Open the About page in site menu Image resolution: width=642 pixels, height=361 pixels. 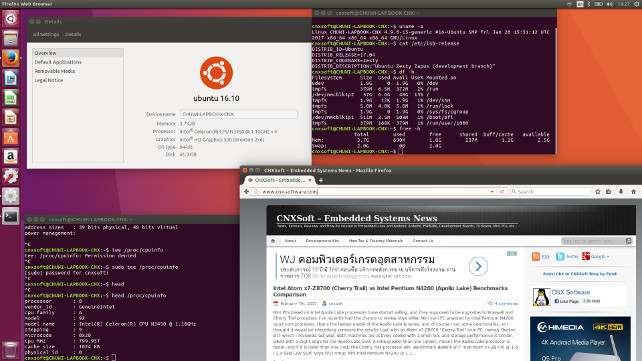click(x=290, y=241)
